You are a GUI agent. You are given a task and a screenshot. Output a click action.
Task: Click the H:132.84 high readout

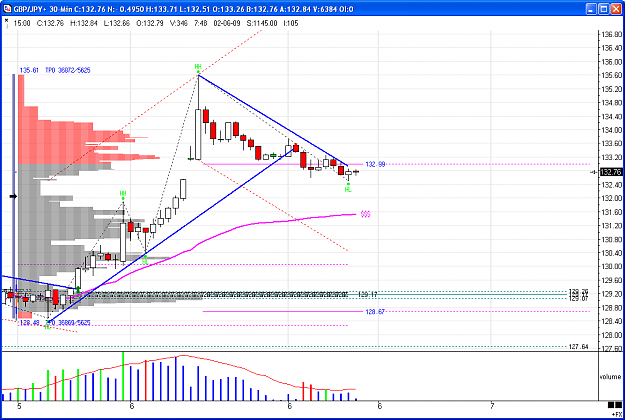[x=84, y=23]
